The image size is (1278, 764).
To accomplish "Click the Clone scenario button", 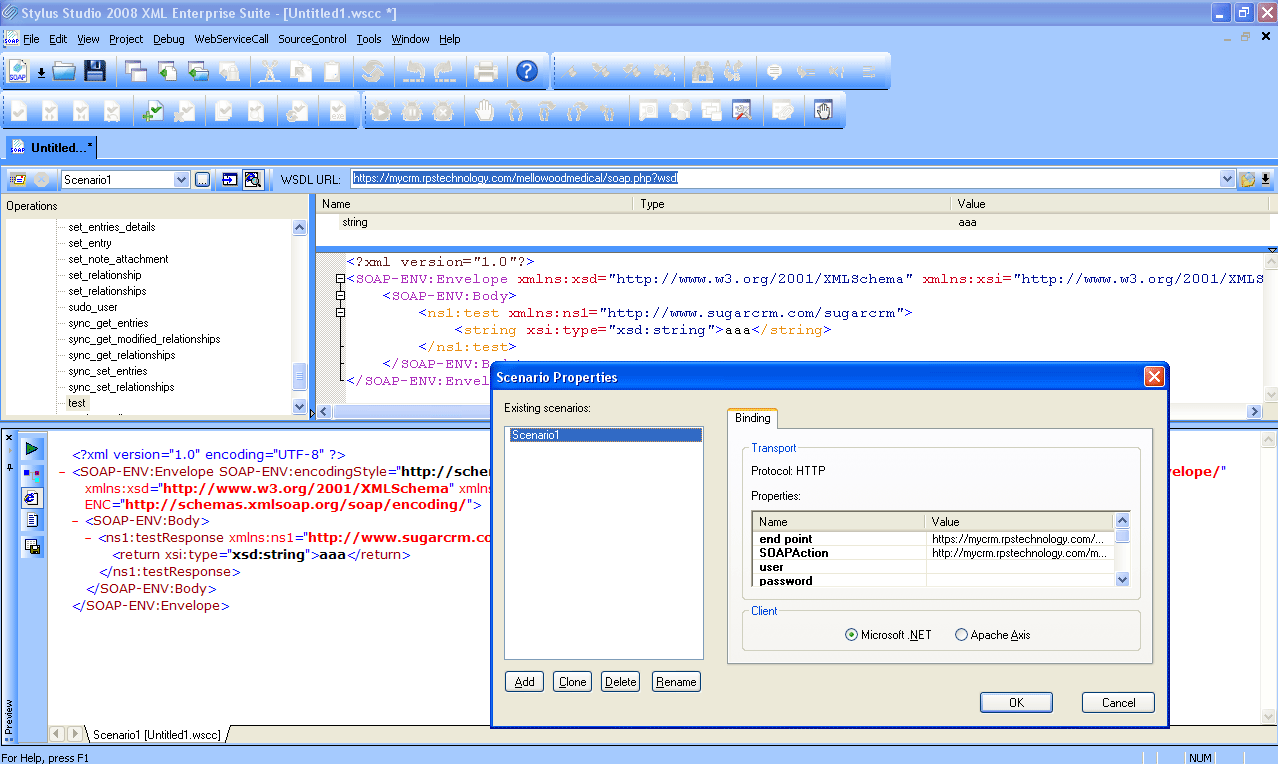I will click(x=573, y=682).
